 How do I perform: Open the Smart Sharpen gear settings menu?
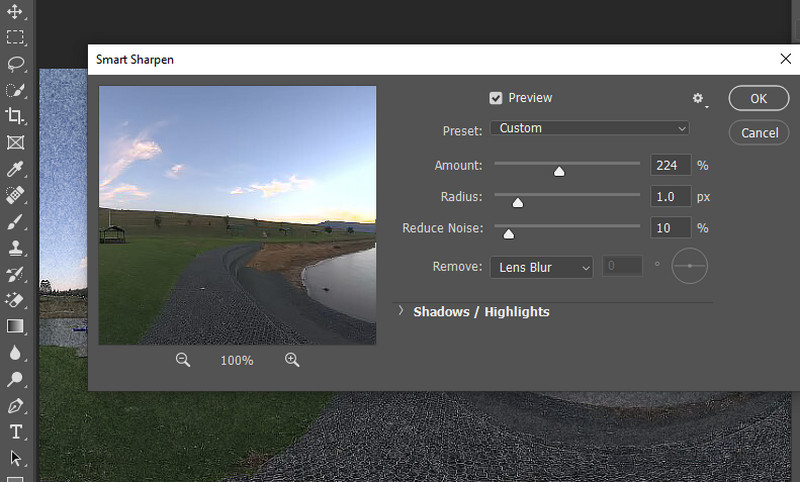click(x=699, y=99)
